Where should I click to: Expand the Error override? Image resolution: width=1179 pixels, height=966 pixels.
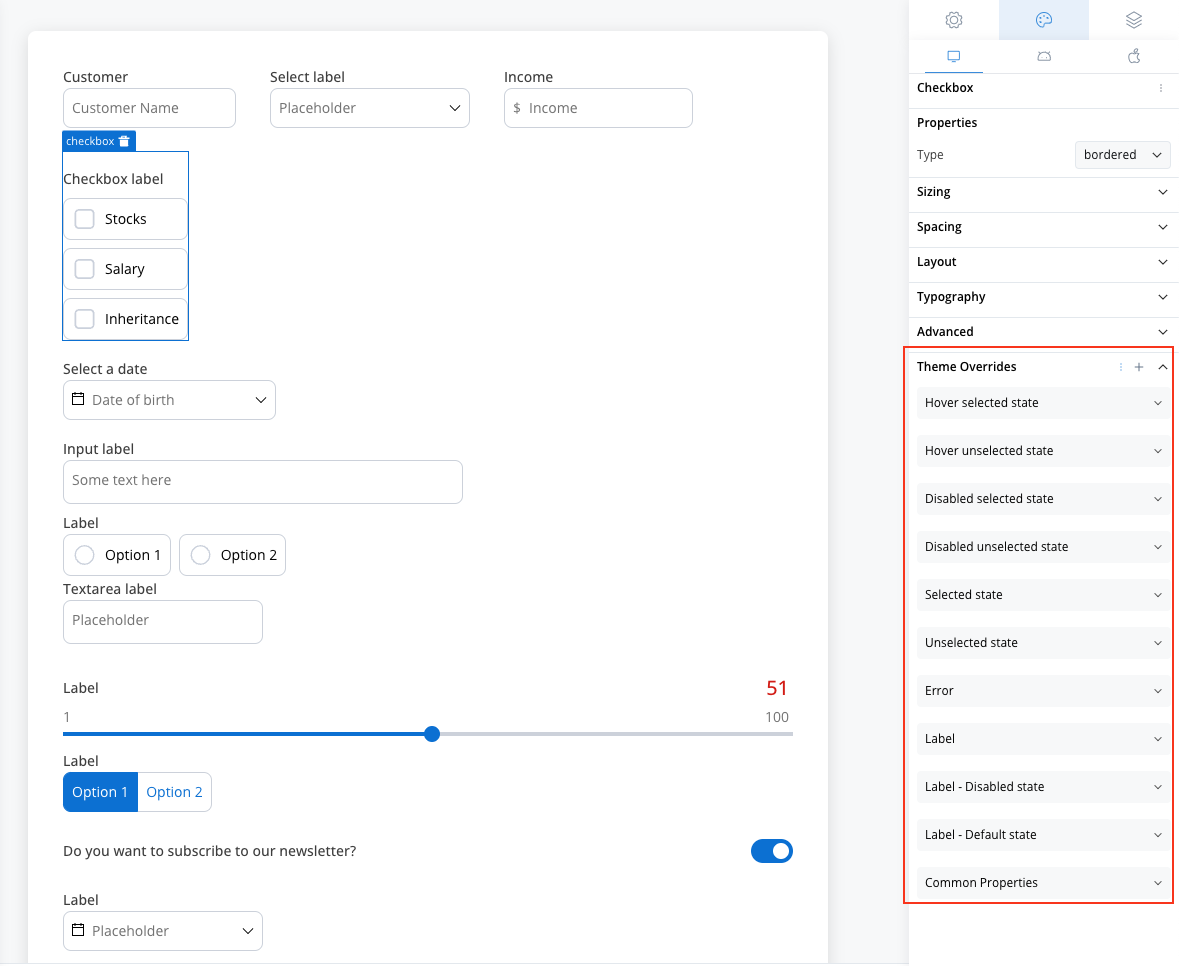point(1043,691)
